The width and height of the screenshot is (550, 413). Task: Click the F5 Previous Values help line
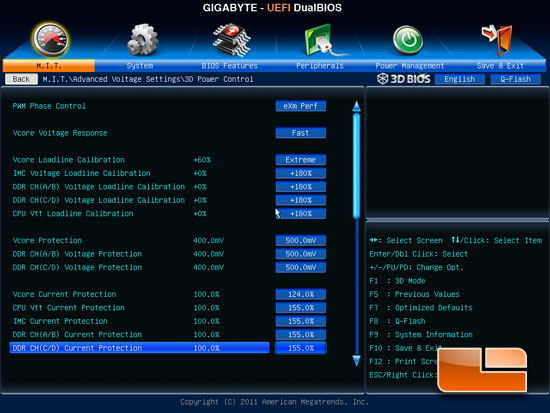pos(415,294)
